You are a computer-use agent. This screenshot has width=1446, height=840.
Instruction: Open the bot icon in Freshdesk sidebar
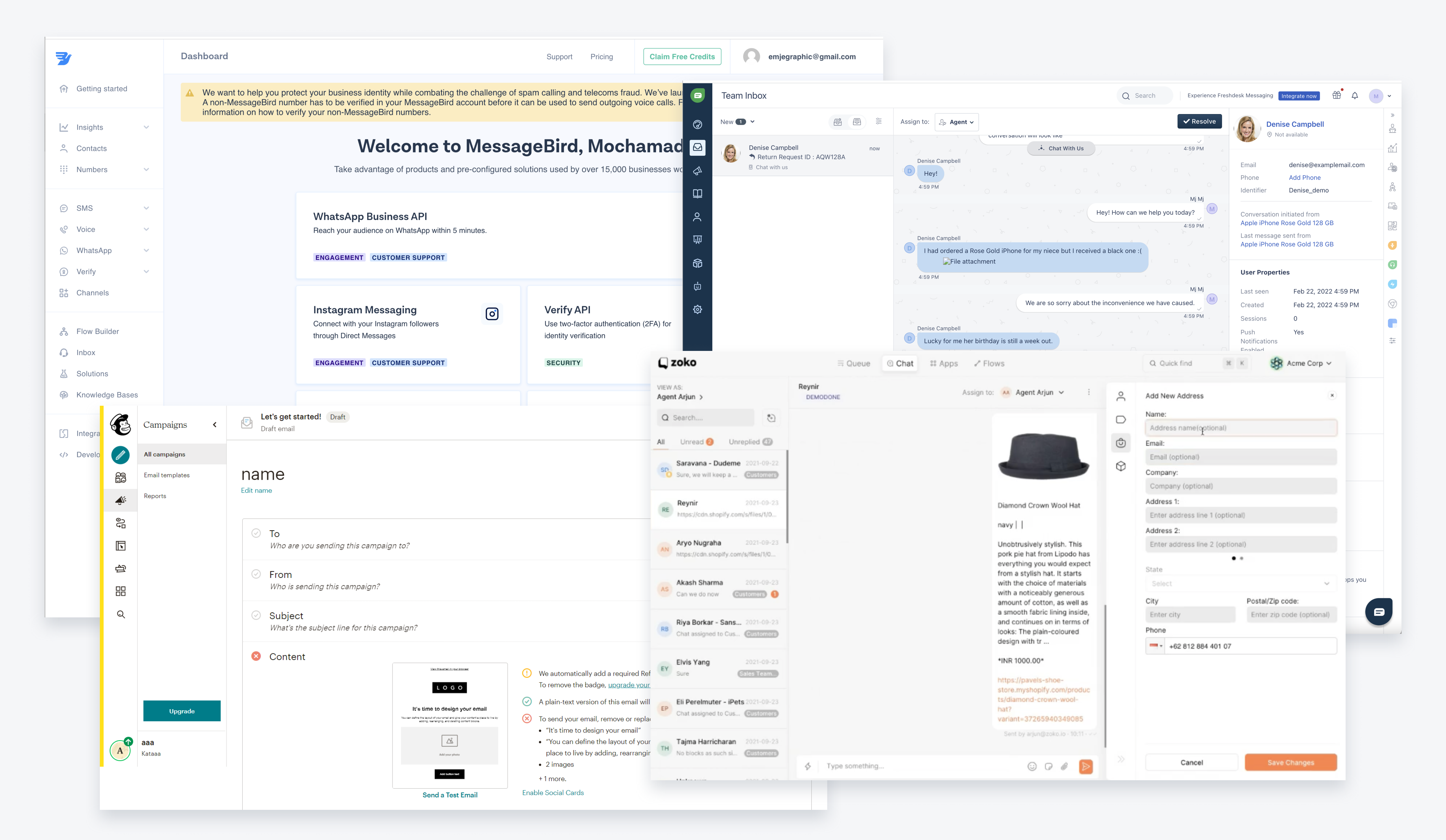pos(697,286)
